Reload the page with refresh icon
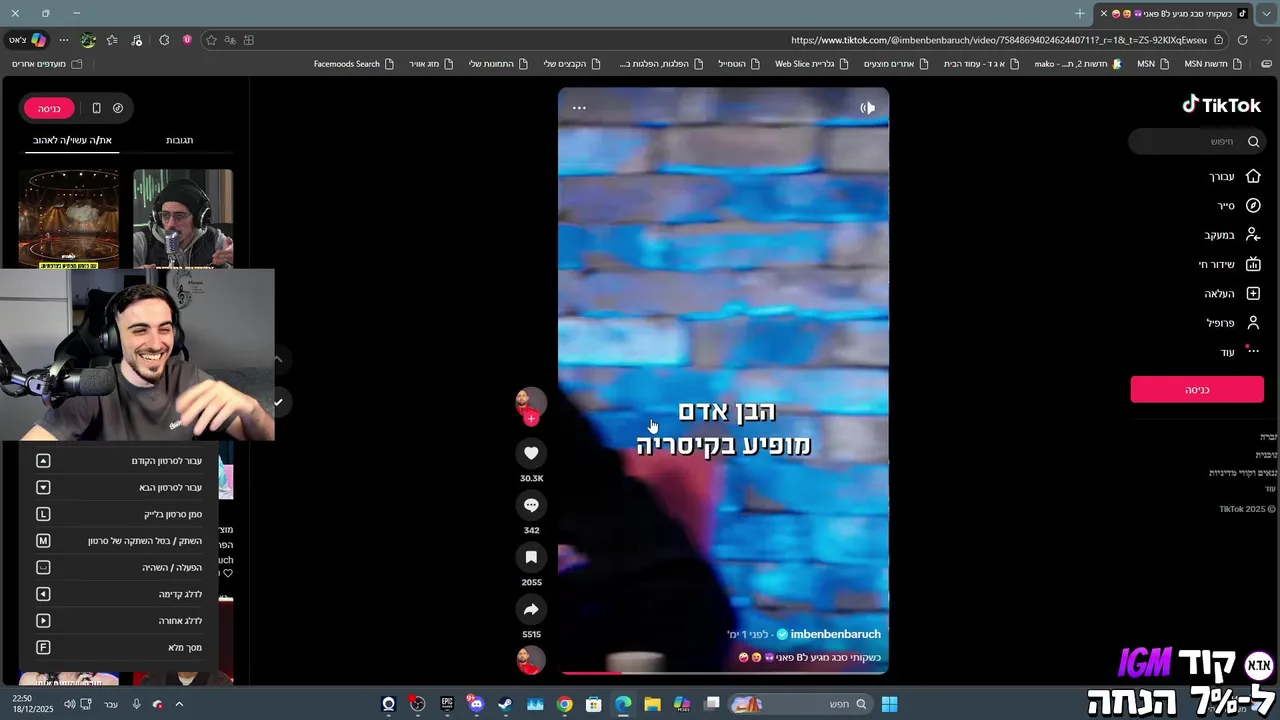 1242,40
